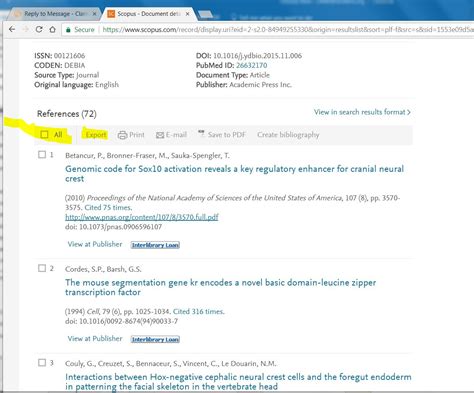474x393 pixels.
Task: Click Cited 316 times link
Action: [x=199, y=312]
